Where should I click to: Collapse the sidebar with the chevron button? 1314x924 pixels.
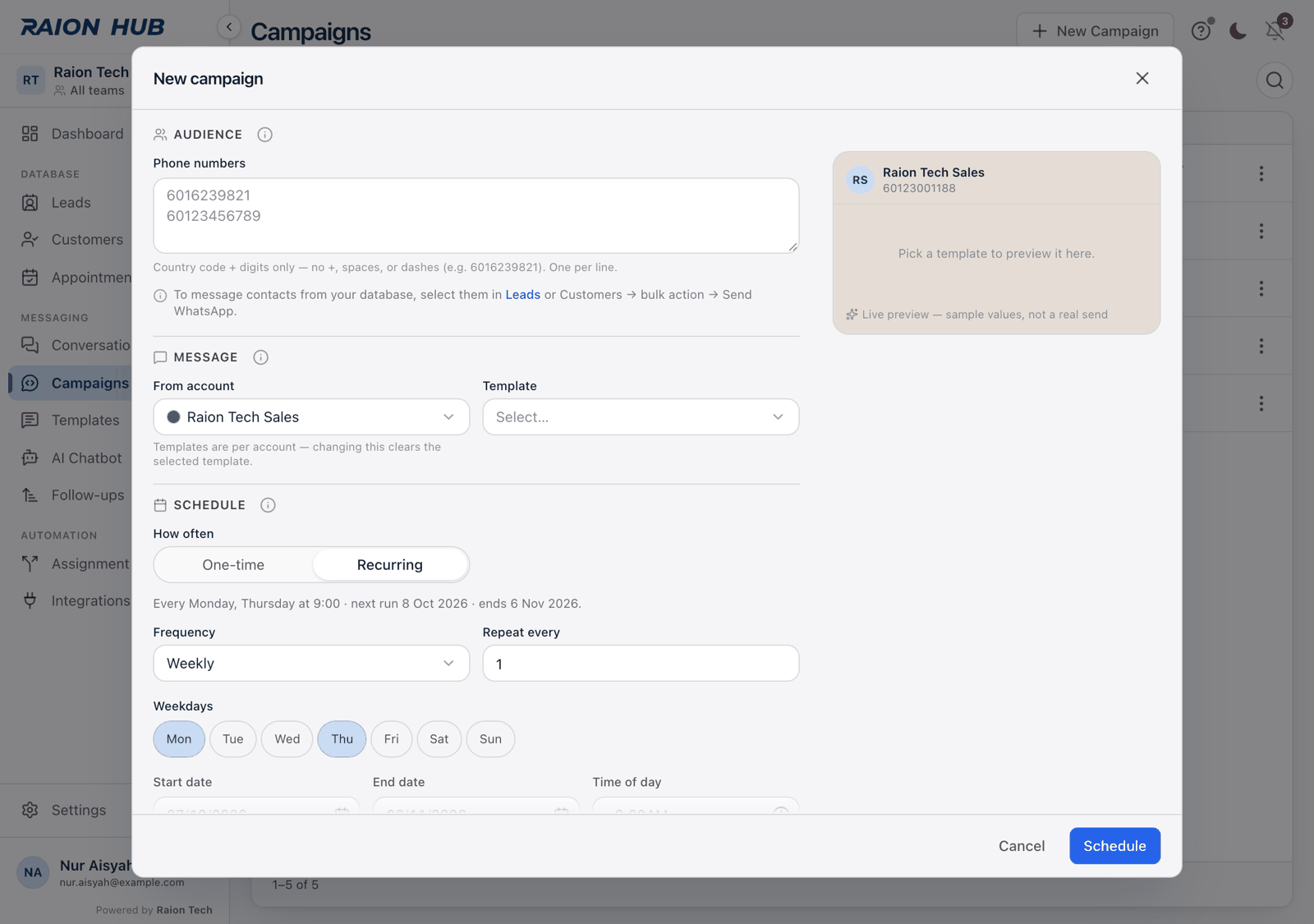coord(229,27)
